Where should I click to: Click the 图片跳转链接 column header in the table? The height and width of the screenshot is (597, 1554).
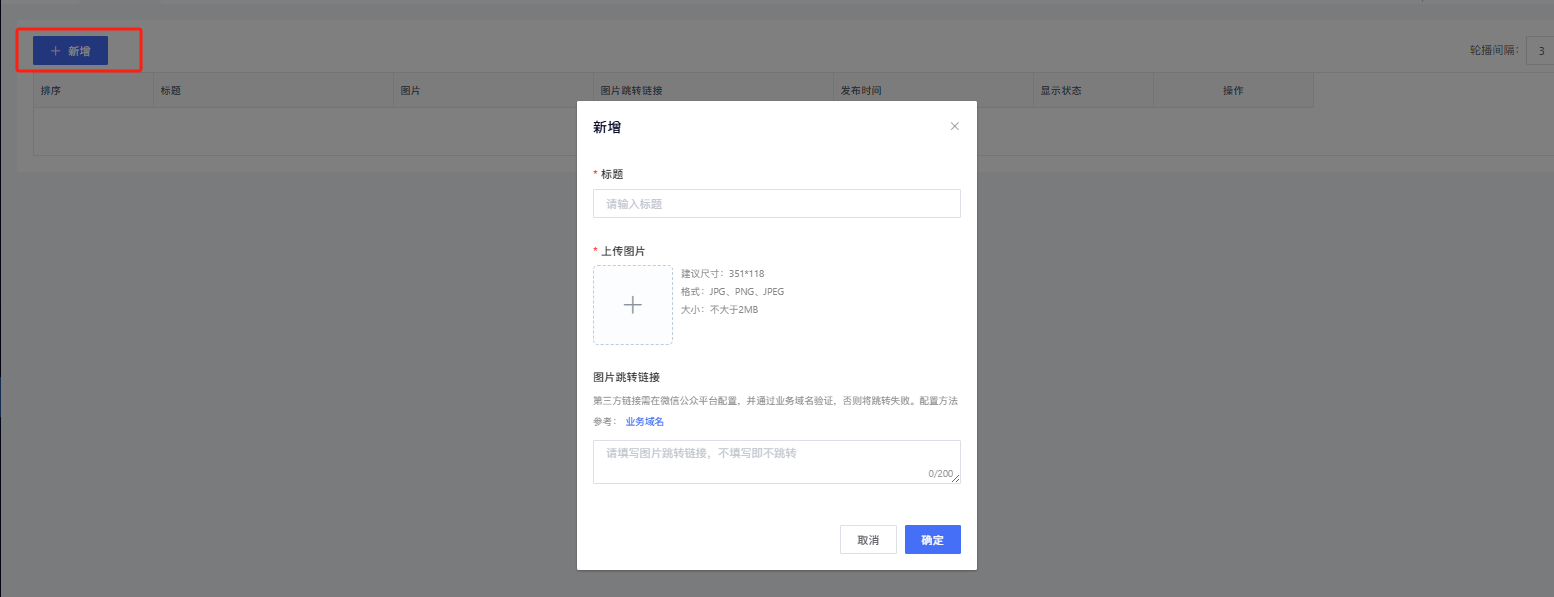tap(631, 91)
